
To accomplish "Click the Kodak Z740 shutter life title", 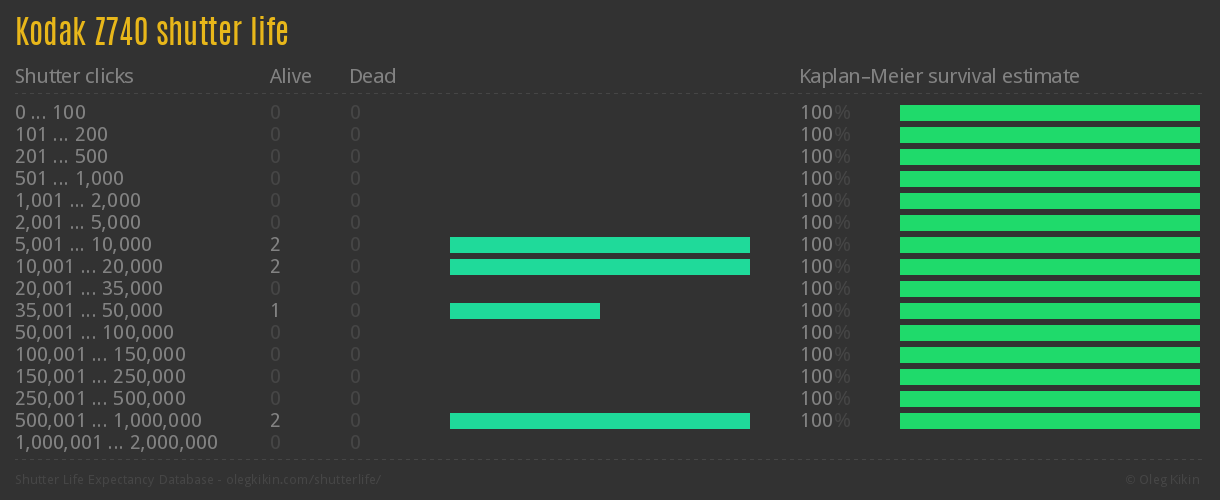I will 152,33.
